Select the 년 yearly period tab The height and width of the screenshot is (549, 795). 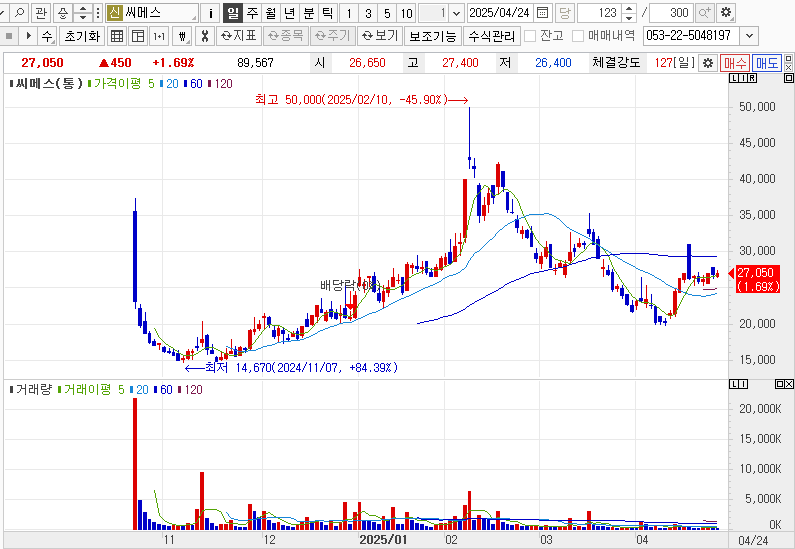click(290, 13)
